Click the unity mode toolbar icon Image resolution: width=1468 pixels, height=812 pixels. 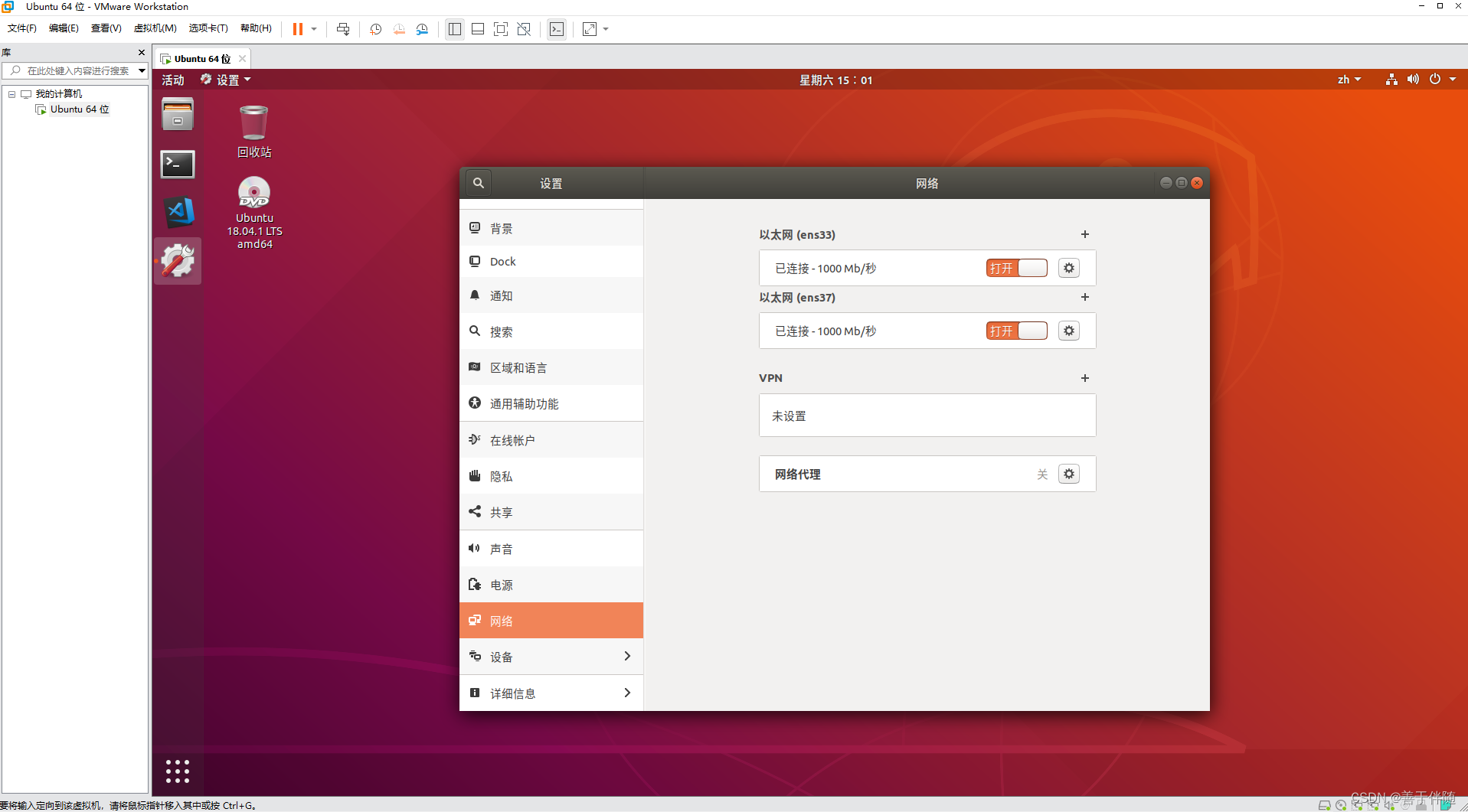524,29
